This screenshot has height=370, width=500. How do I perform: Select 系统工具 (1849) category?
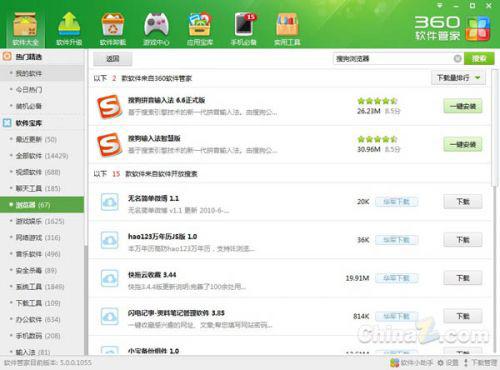pos(42,287)
